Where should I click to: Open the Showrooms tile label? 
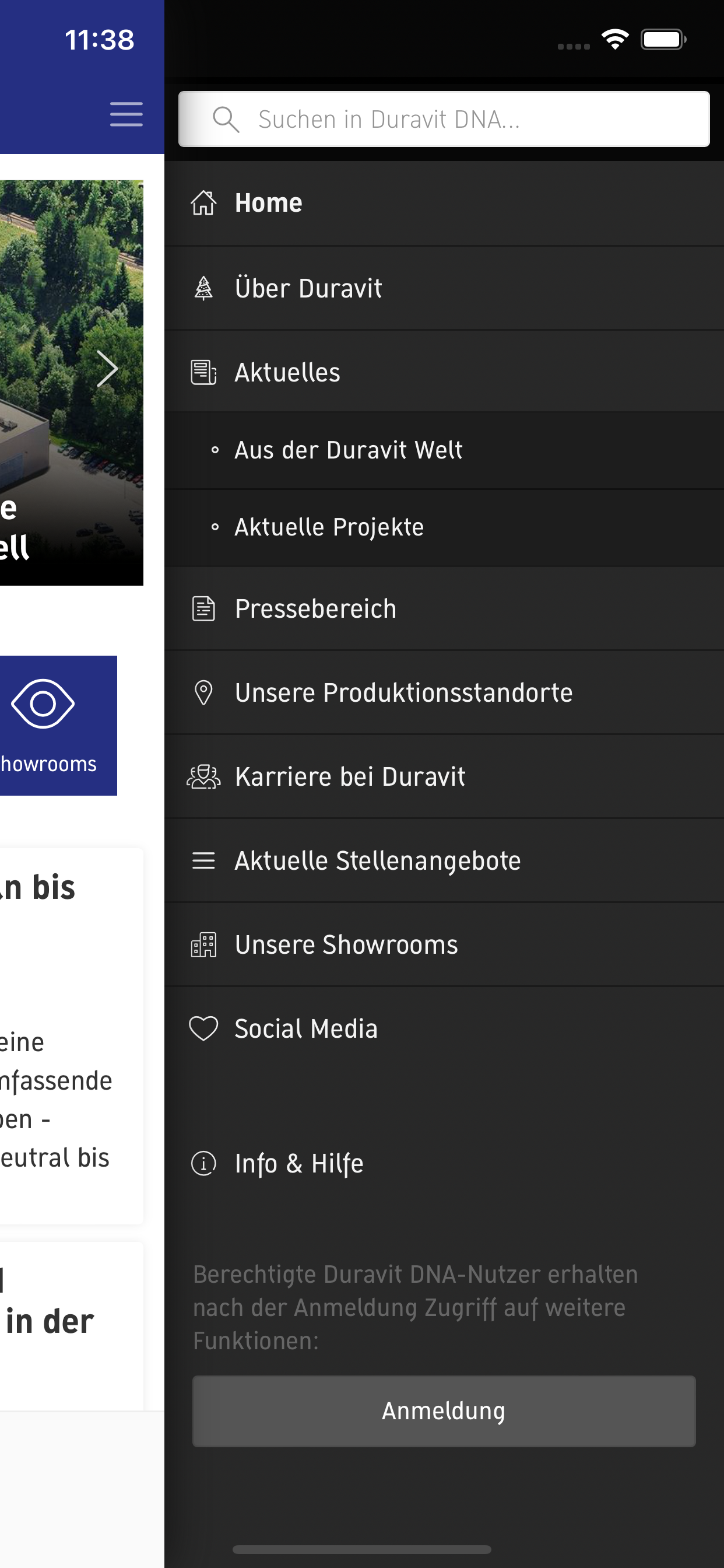(x=48, y=764)
